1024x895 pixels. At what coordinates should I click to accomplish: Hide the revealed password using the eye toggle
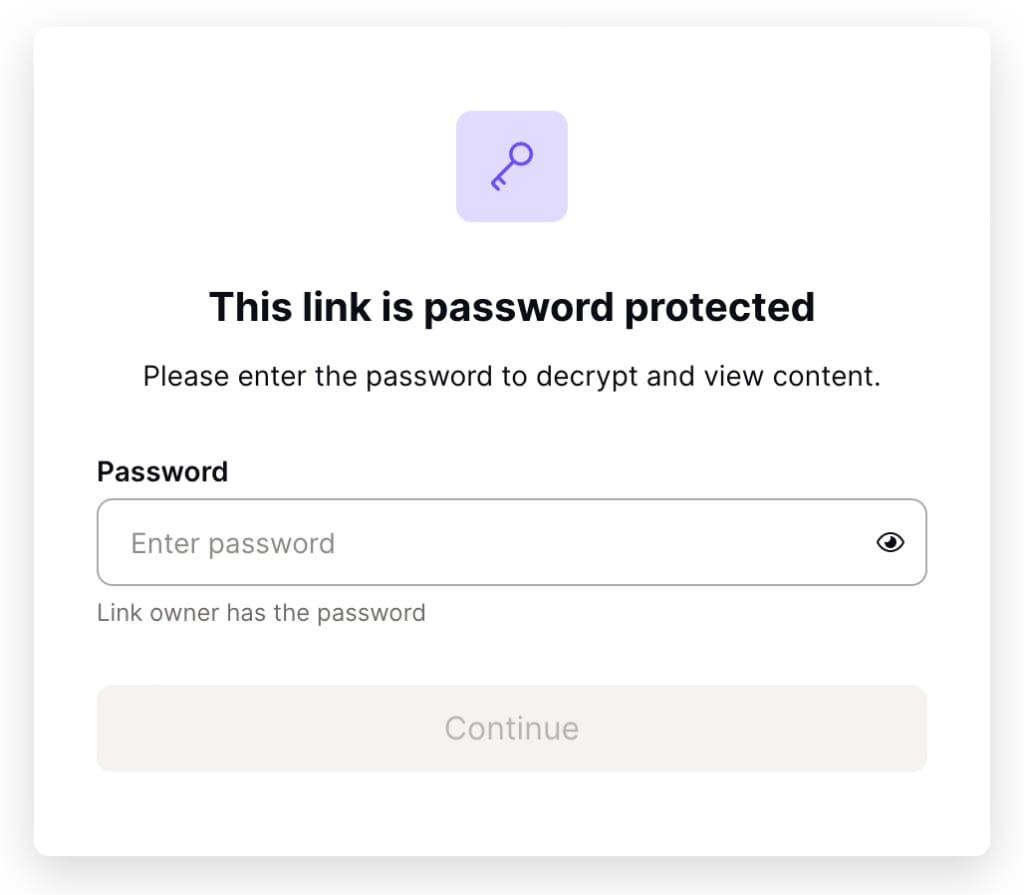click(890, 542)
